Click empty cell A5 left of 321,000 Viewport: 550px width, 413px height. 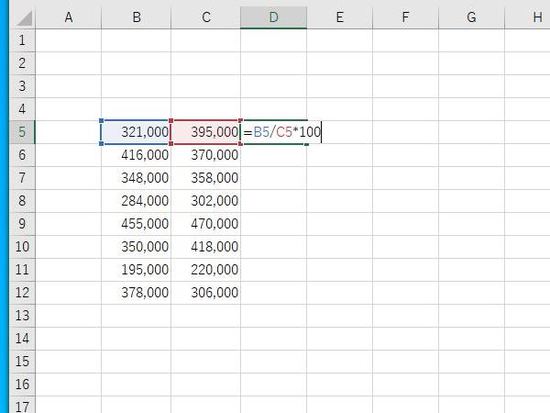click(x=68, y=132)
